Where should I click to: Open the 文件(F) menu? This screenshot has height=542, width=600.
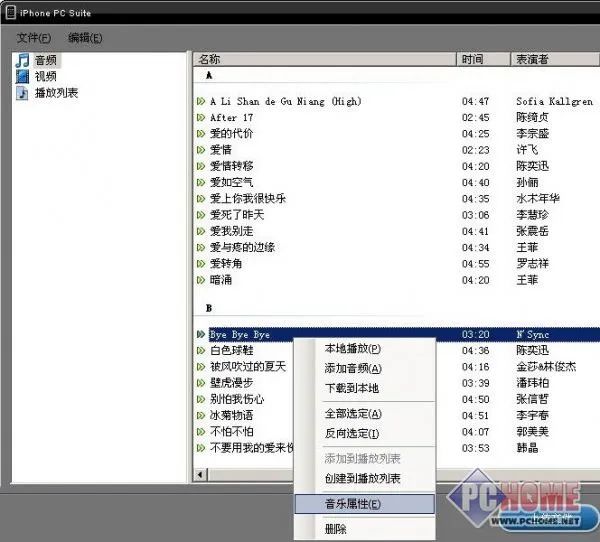coord(34,38)
